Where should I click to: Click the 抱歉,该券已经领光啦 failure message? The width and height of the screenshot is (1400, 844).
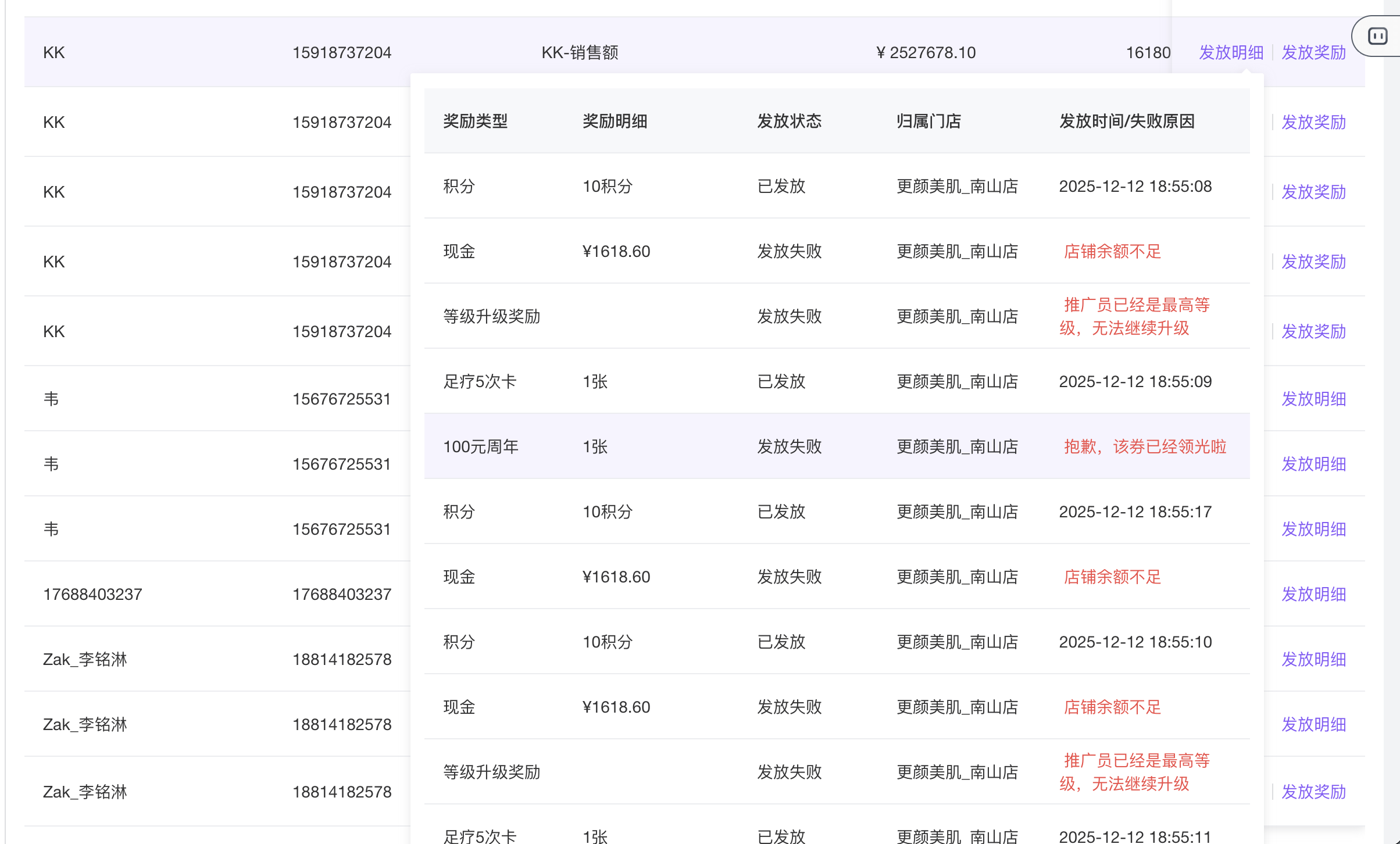tap(1144, 446)
